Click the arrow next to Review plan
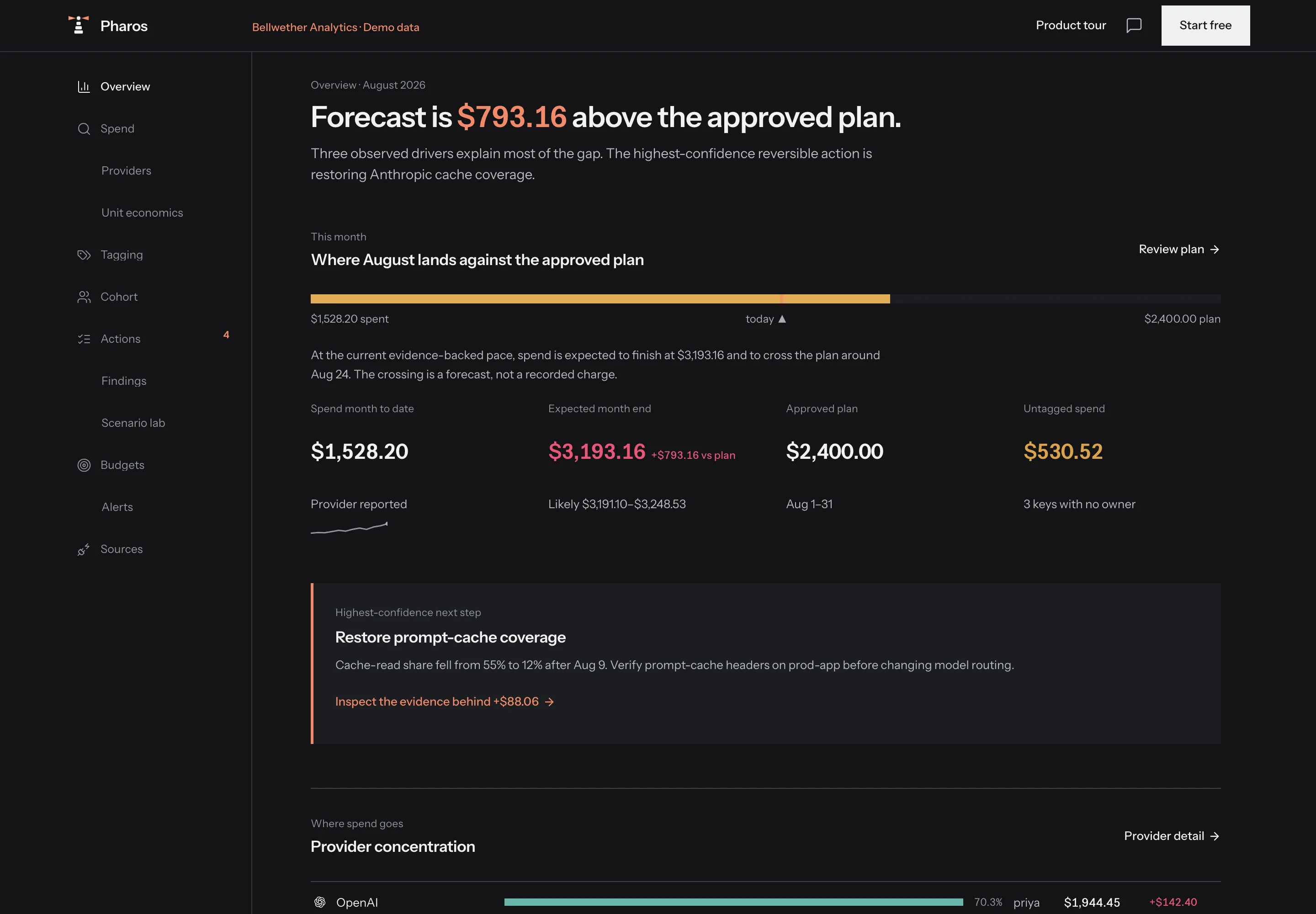1316x914 pixels. pyautogui.click(x=1214, y=249)
